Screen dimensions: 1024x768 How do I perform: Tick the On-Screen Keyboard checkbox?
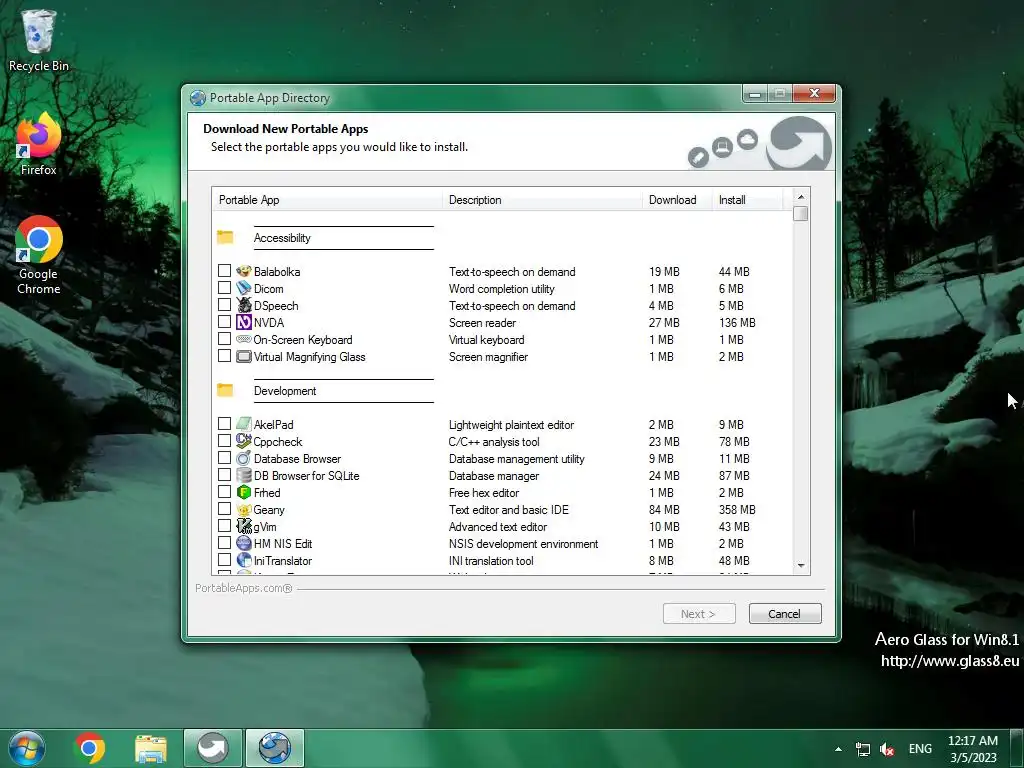click(224, 338)
